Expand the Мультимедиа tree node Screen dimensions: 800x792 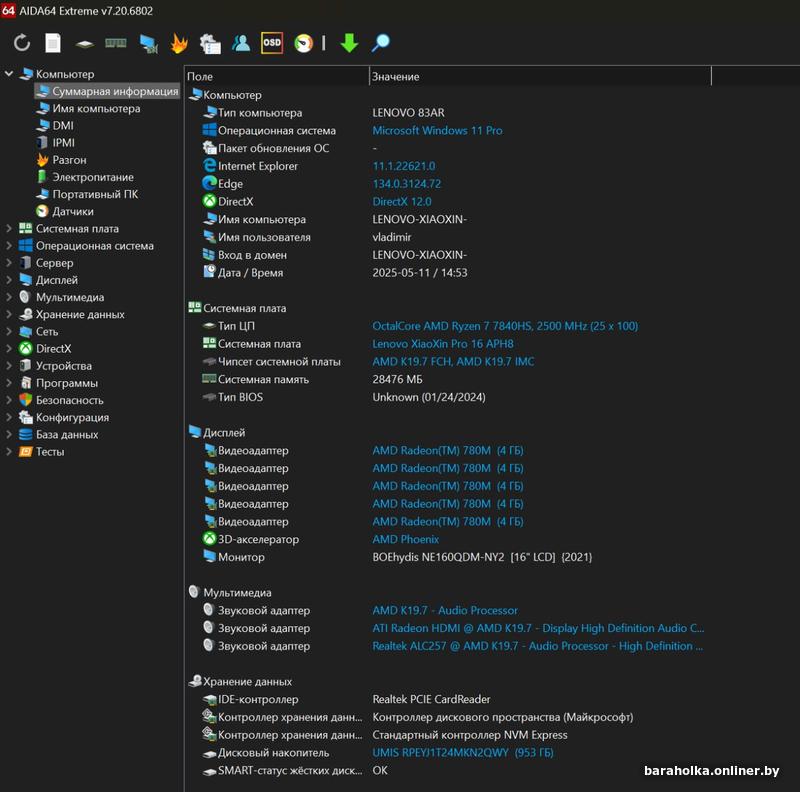(x=9, y=297)
